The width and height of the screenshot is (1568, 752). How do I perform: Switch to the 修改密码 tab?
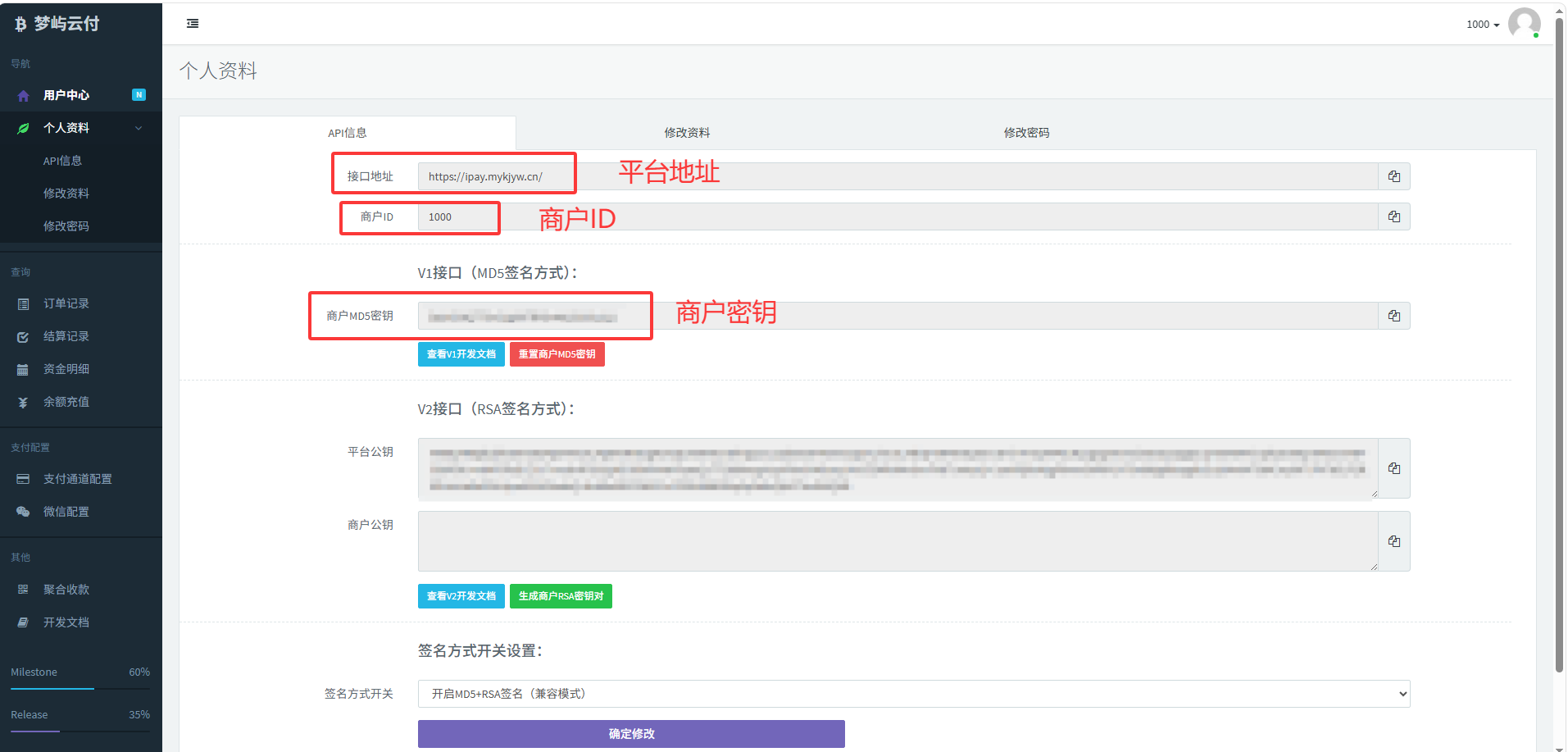point(1026,133)
